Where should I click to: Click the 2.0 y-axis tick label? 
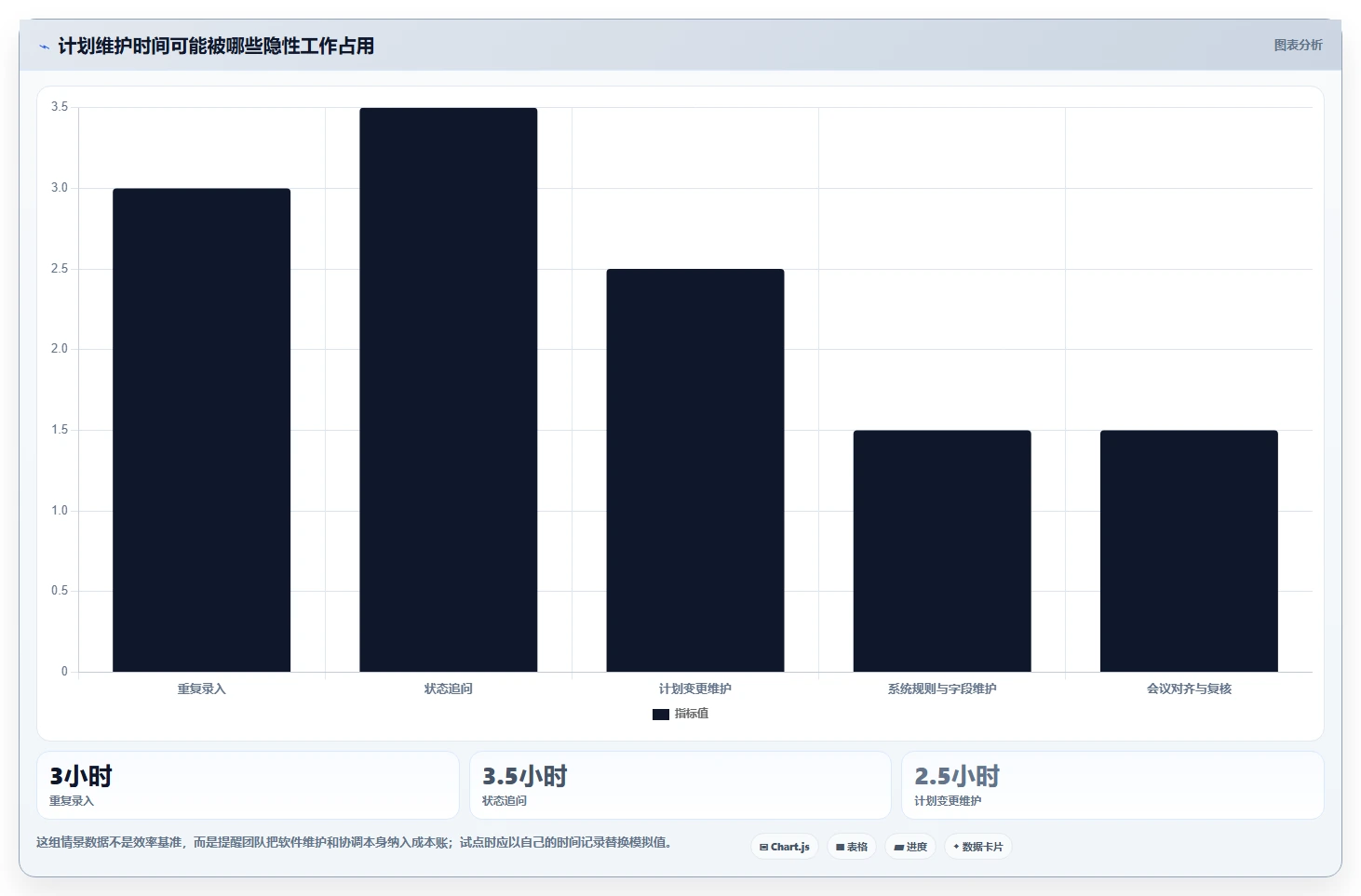(60, 349)
